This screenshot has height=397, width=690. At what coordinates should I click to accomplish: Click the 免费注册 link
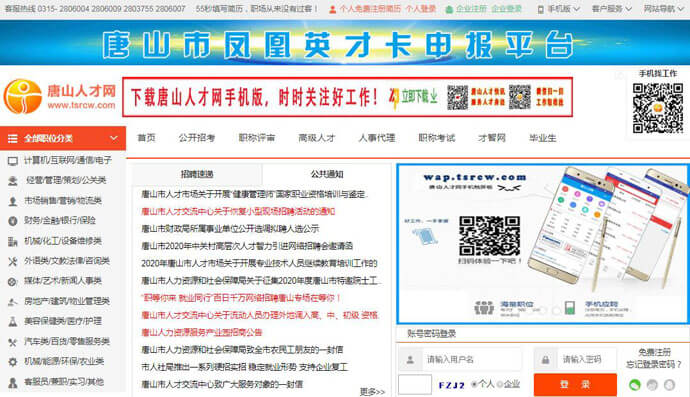tap(654, 352)
